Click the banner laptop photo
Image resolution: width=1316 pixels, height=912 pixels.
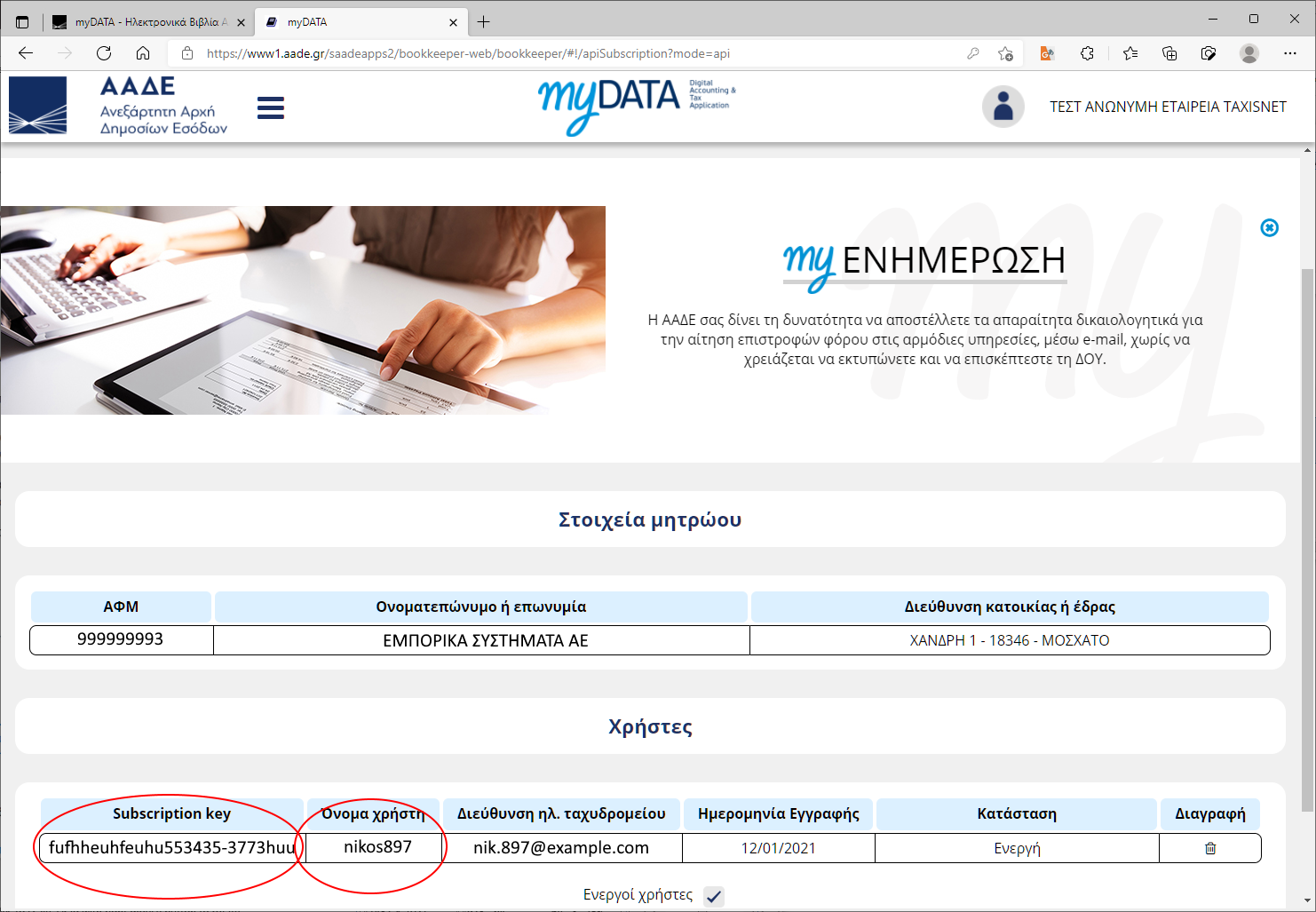click(303, 310)
